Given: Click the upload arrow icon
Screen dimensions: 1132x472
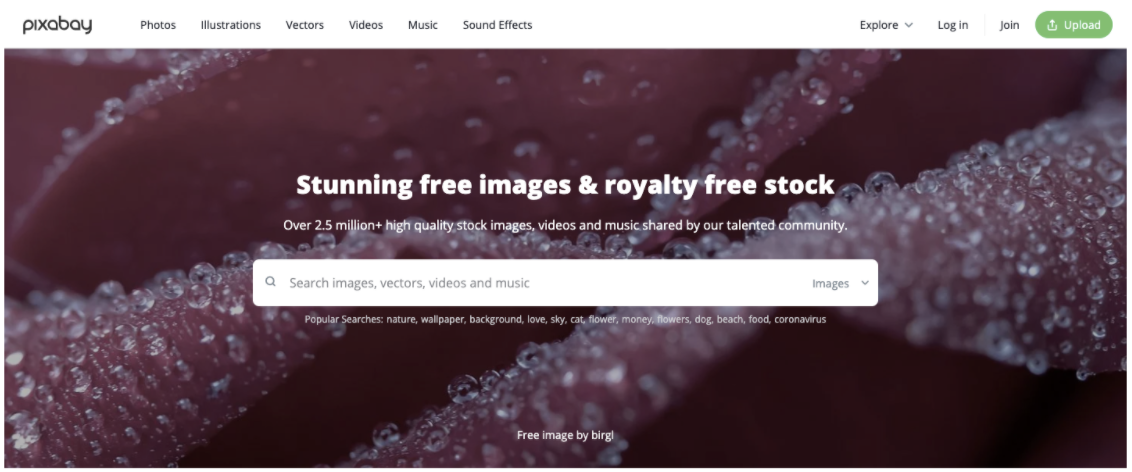Looking at the screenshot, I should coord(1052,25).
